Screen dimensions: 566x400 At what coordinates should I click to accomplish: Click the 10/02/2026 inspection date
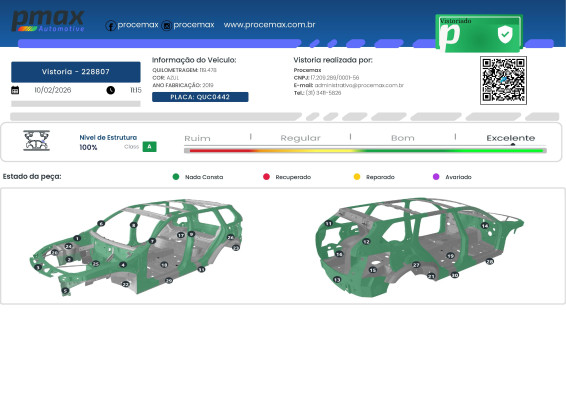click(x=53, y=90)
